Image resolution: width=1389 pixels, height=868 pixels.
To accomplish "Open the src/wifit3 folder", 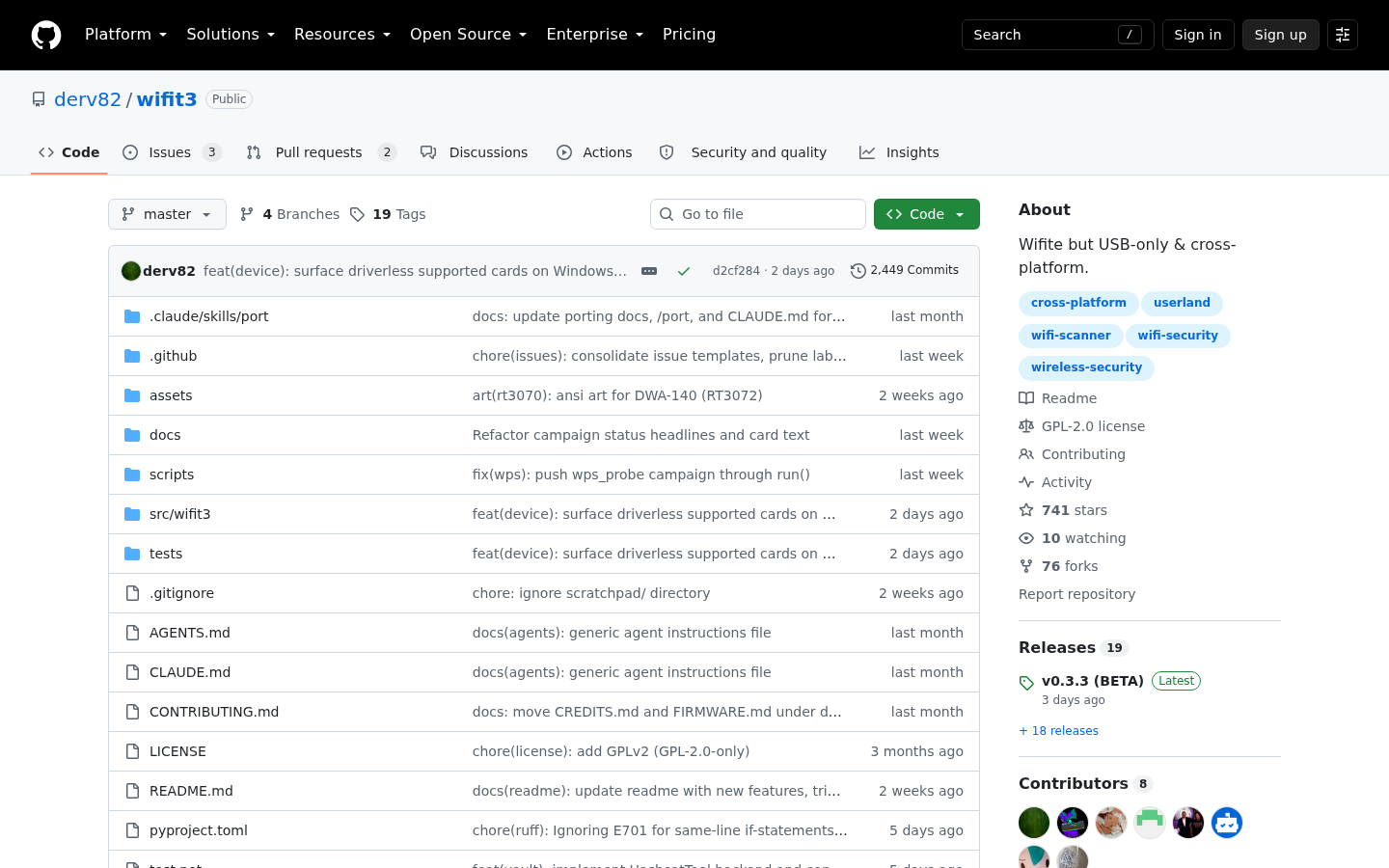I will pyautogui.click(x=179, y=514).
